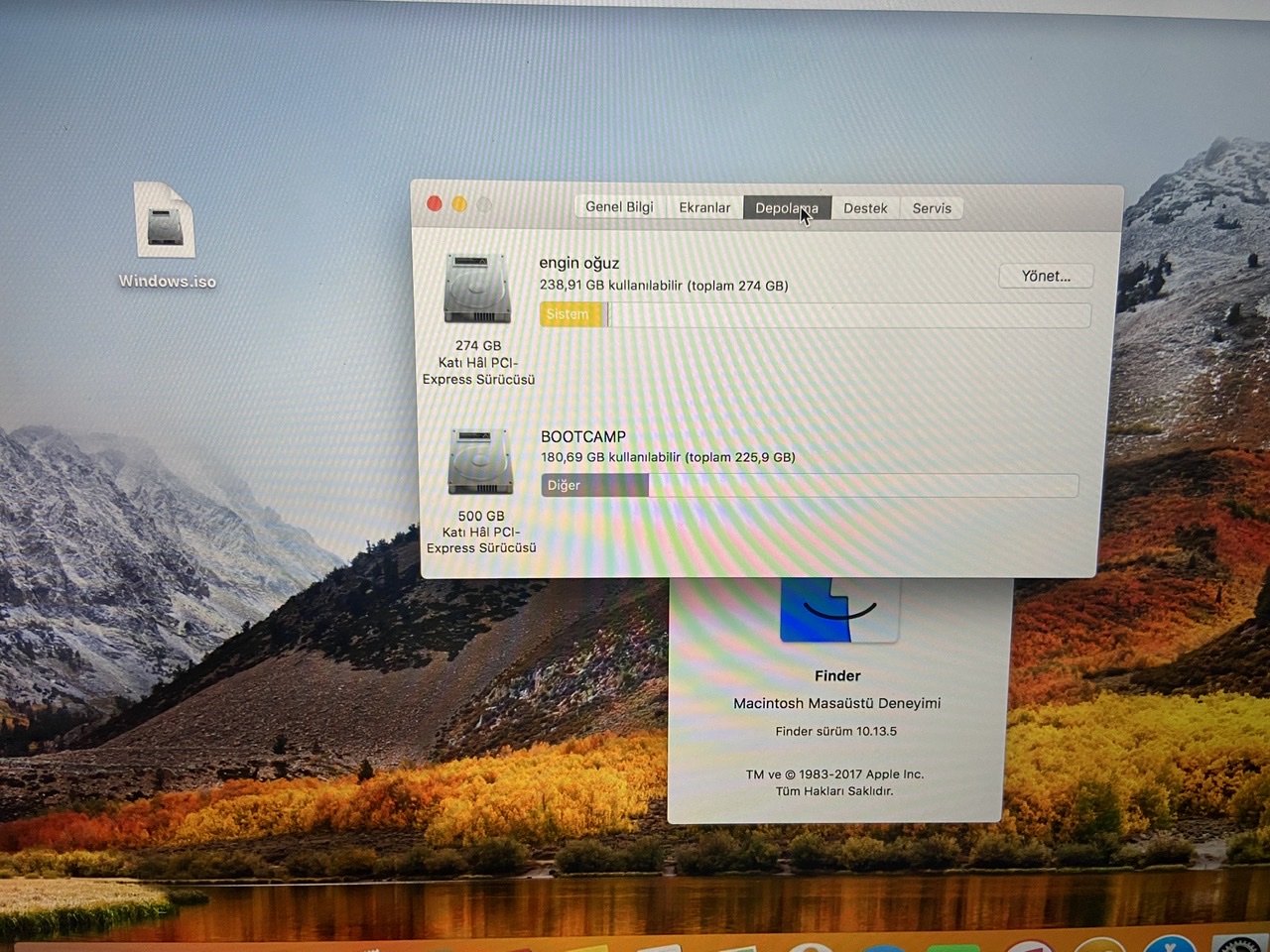
Task: Click '180,69 GB kullanılabilir (toplam 225,9 GB)' text
Action: pyautogui.click(x=668, y=457)
